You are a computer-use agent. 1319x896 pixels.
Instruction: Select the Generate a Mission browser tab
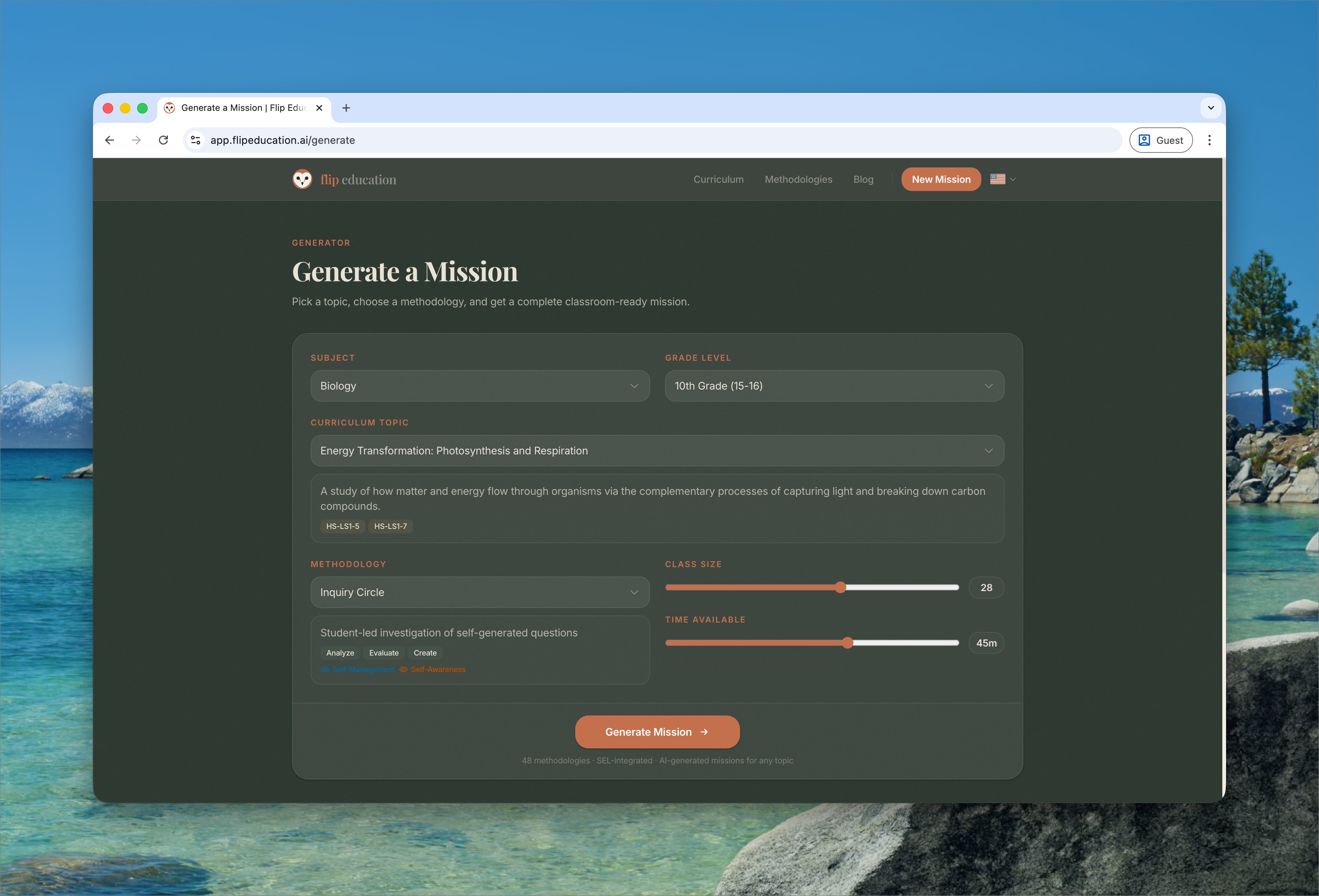(244, 108)
